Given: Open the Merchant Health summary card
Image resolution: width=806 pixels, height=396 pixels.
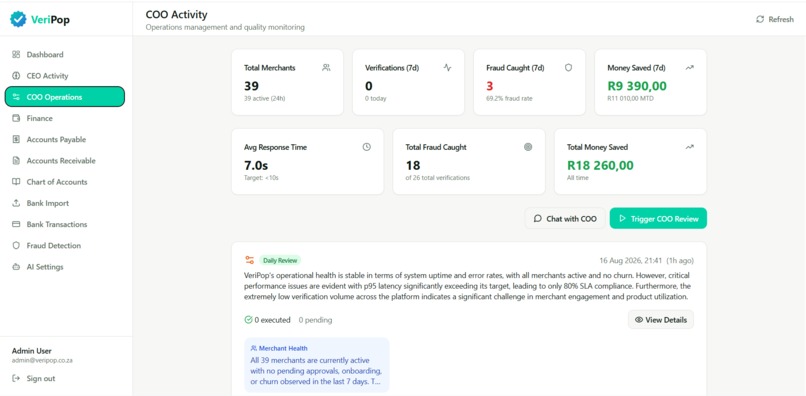Looking at the screenshot, I should click(x=317, y=365).
